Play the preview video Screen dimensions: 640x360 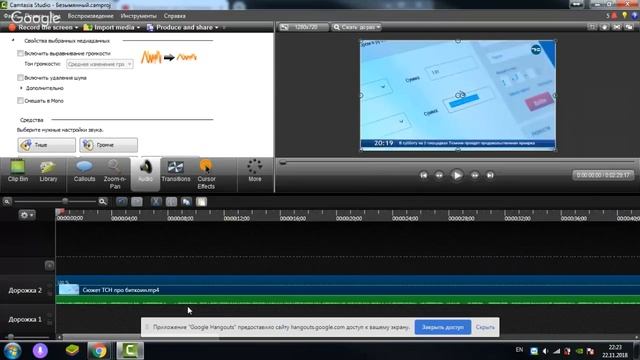(457, 175)
